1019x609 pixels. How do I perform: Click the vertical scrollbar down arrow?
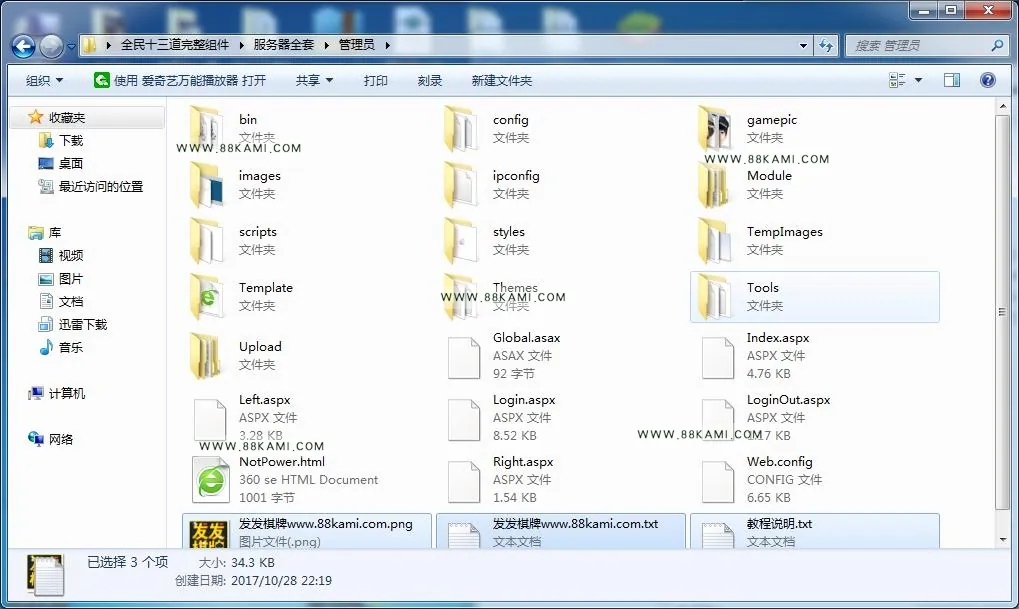(x=1003, y=539)
